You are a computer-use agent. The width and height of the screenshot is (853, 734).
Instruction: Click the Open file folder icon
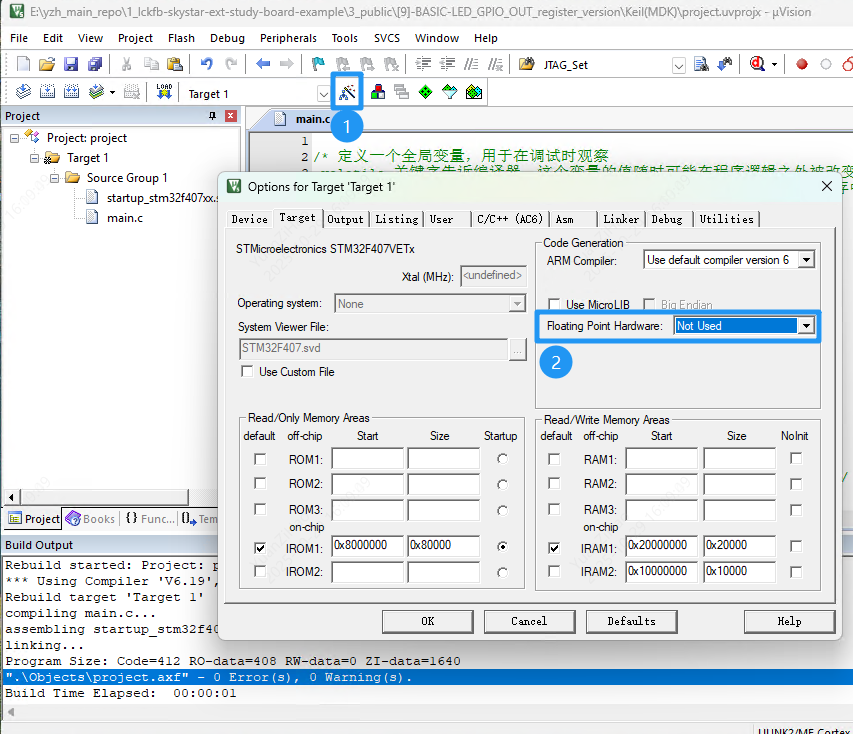coord(46,64)
